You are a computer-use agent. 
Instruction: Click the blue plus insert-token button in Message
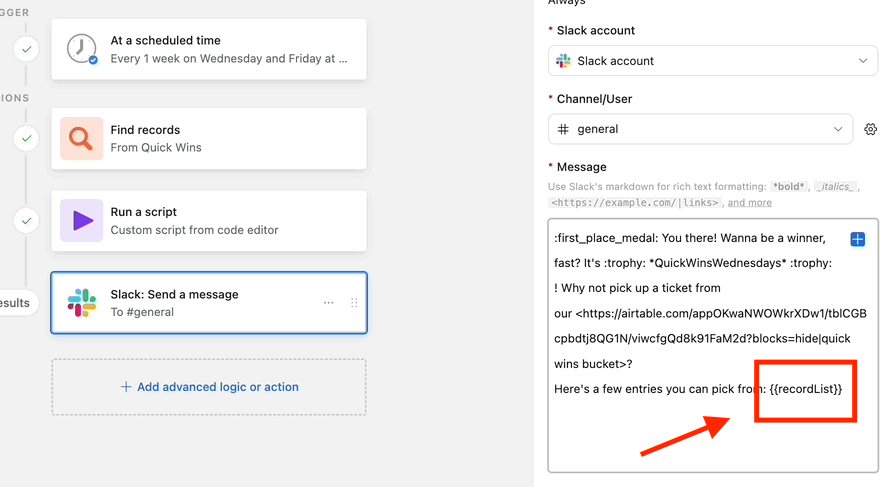click(857, 239)
